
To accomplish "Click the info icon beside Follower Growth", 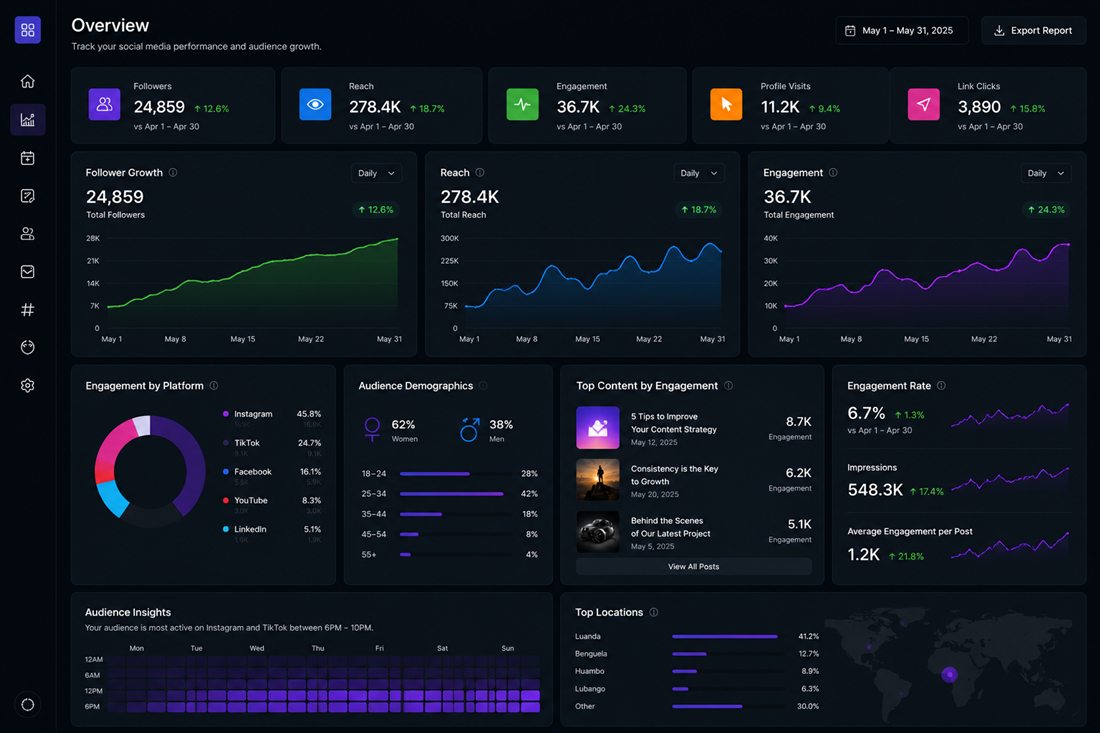I will point(173,173).
